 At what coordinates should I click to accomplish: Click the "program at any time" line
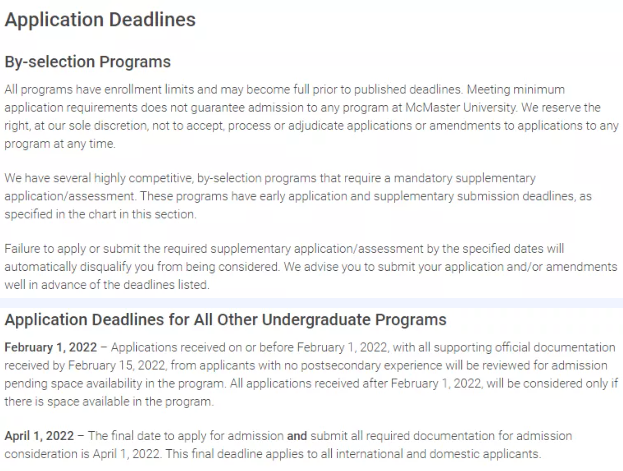coord(60,144)
